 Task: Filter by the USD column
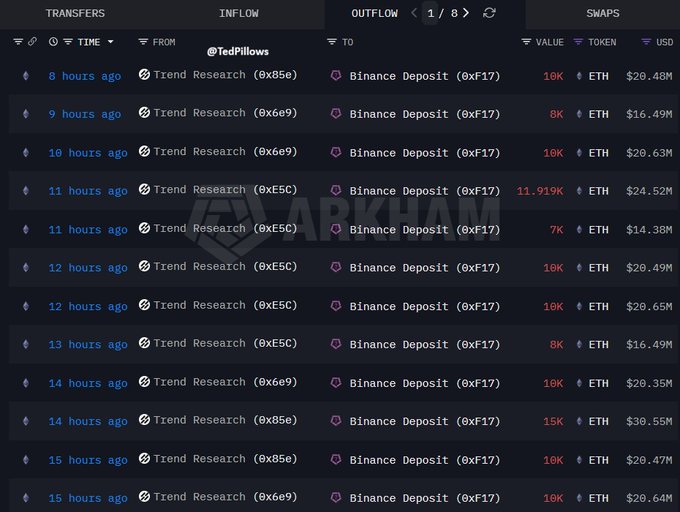point(646,42)
